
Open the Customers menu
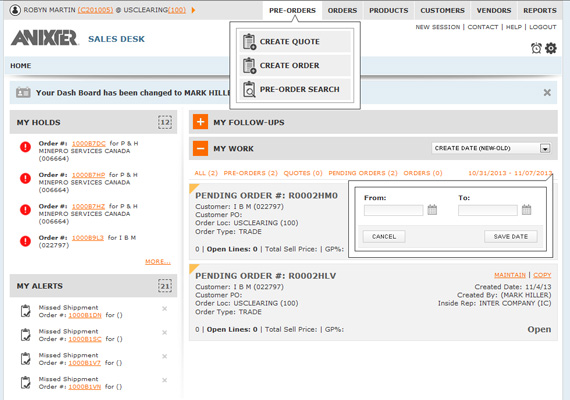coord(442,11)
